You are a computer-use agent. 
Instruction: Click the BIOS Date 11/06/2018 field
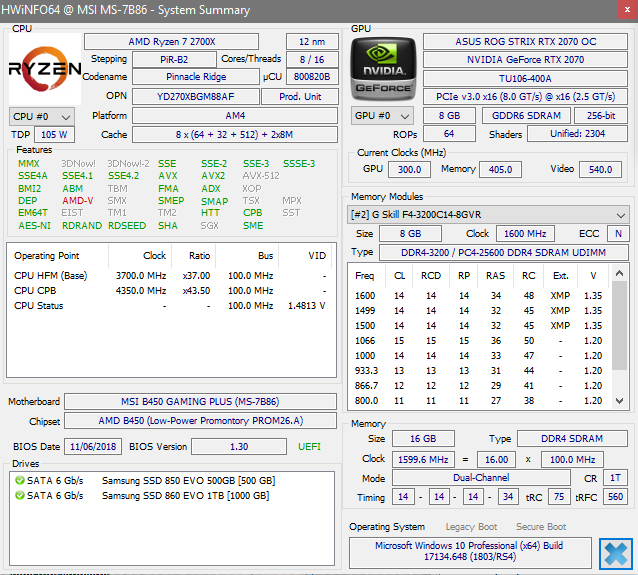point(93,447)
